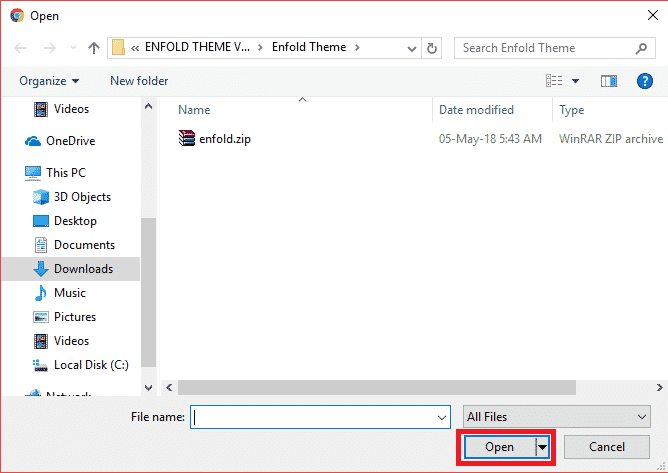
Task: Click the Downloads blue arrow icon
Action: tap(41, 269)
